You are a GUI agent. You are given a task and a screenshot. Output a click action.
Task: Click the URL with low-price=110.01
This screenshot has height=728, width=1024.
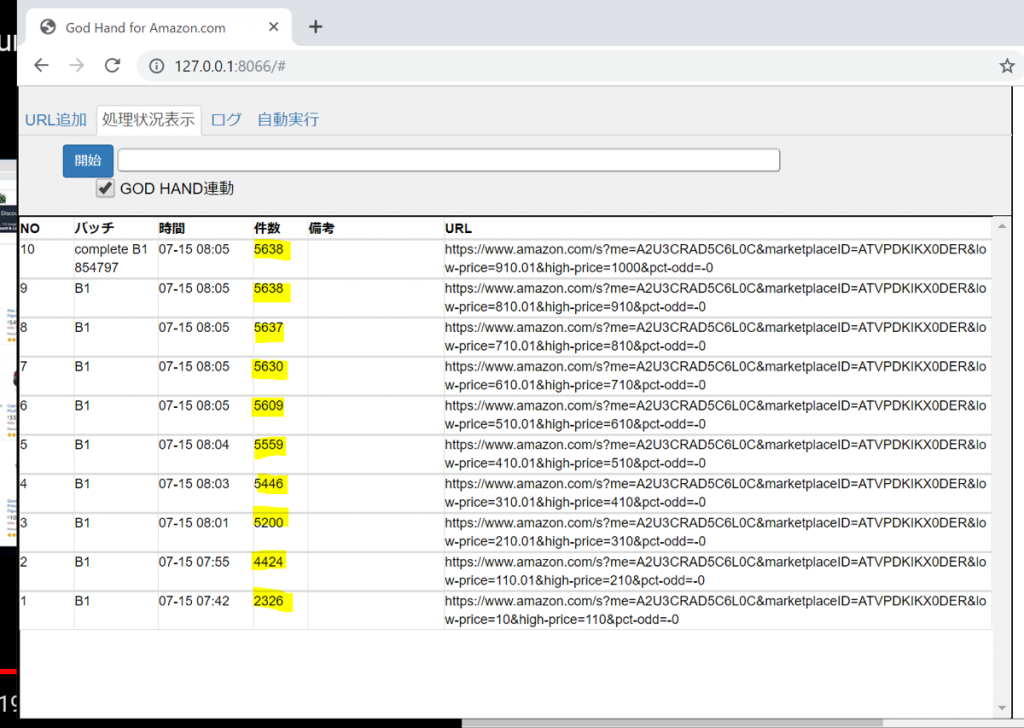pyautogui.click(x=716, y=571)
